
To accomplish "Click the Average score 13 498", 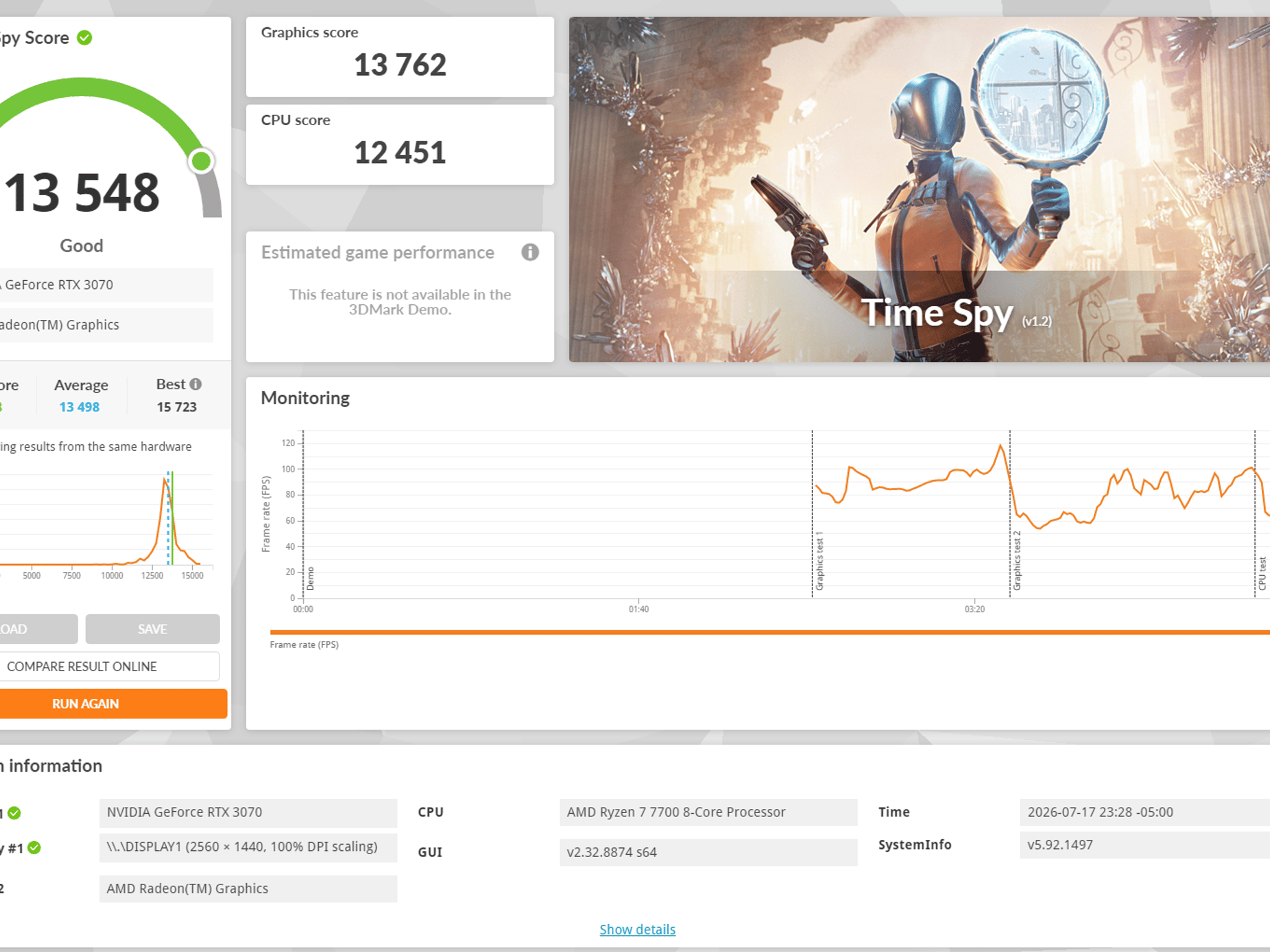I will point(79,407).
